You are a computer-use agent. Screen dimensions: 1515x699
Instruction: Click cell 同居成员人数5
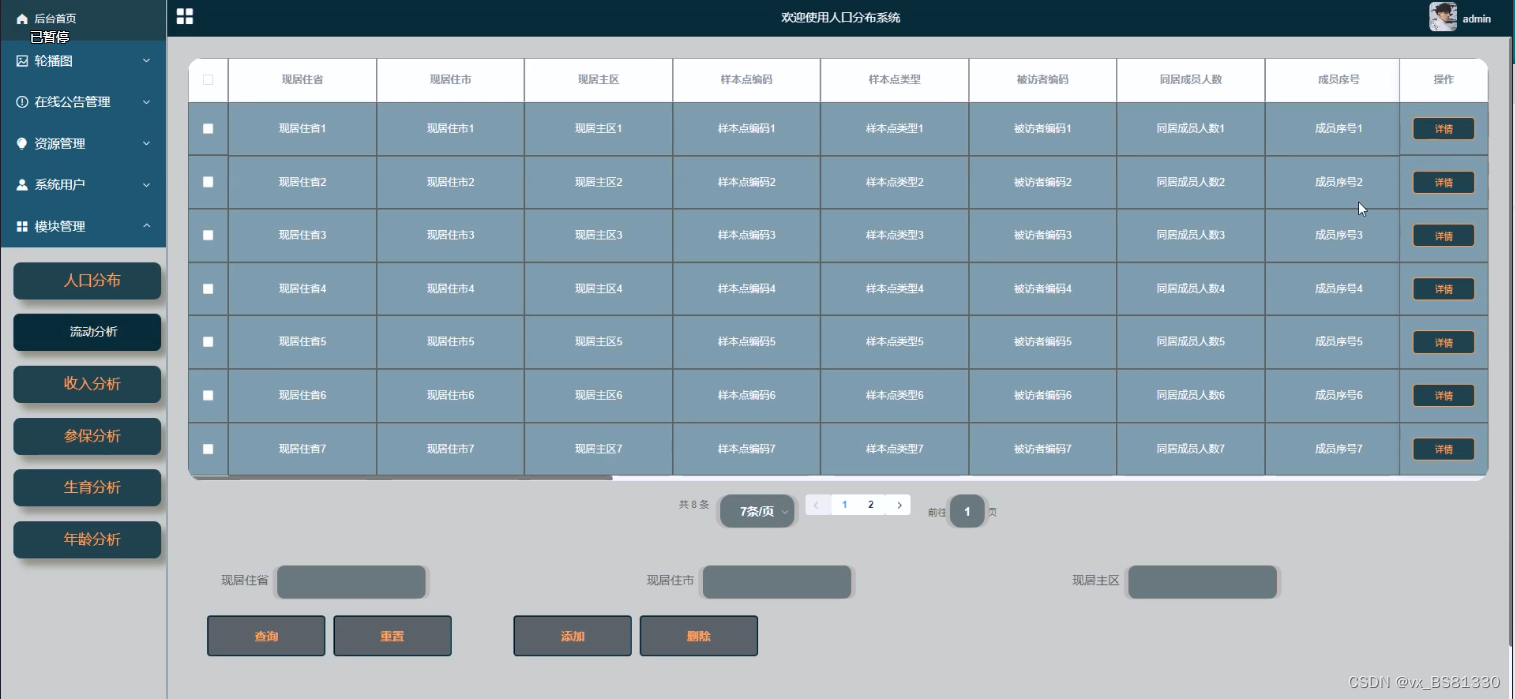coord(1191,342)
